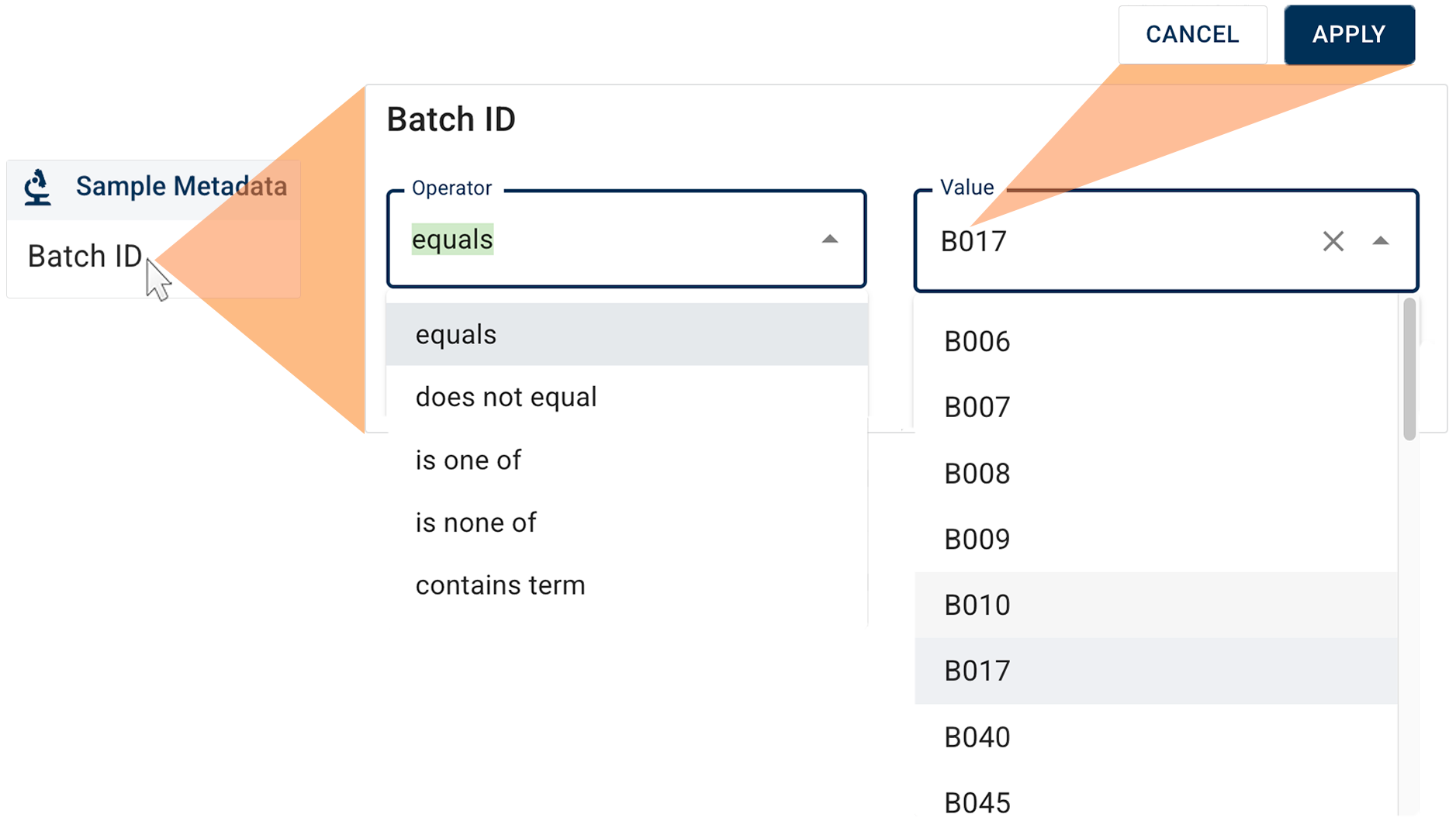Clear the B017 value with the X icon

tap(1333, 241)
